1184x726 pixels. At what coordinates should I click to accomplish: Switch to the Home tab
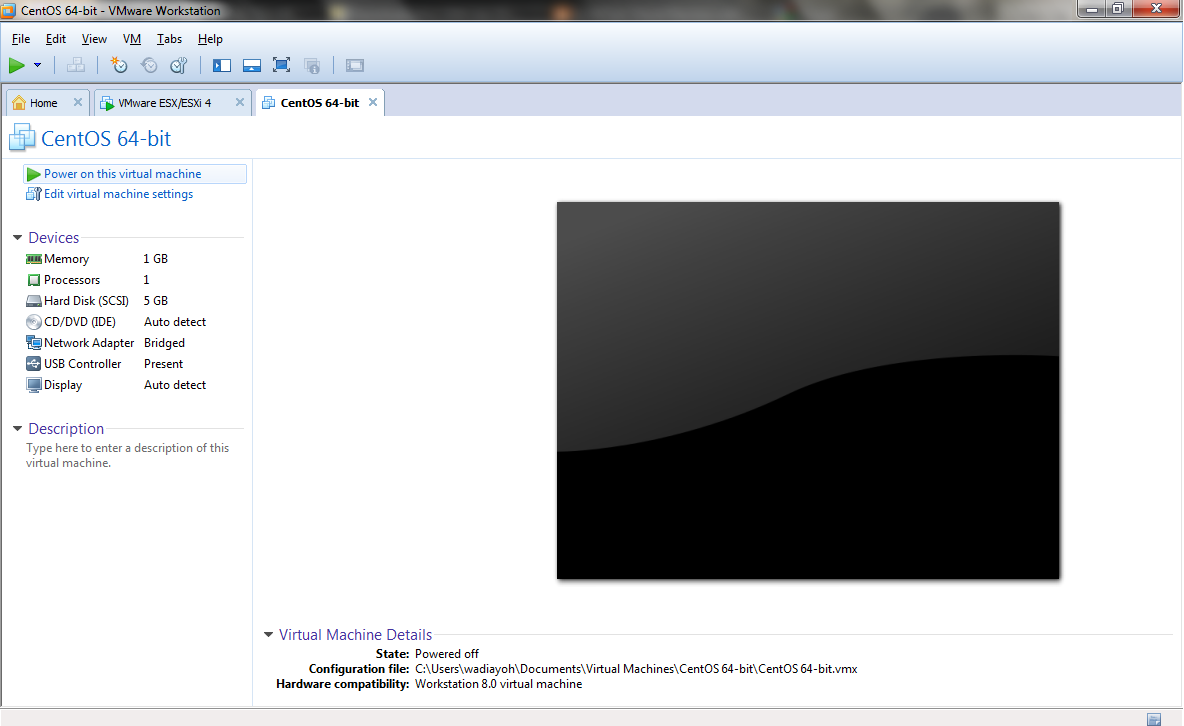pos(43,103)
